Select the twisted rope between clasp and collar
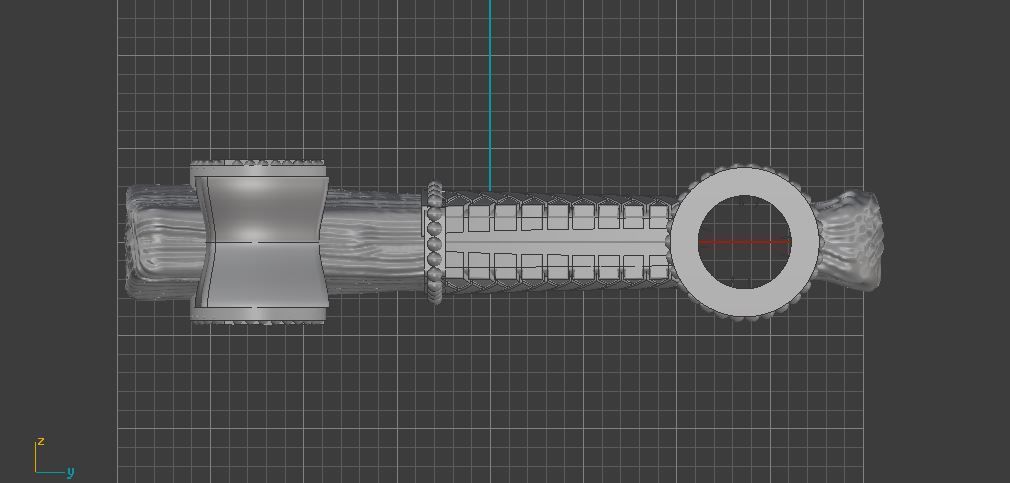Image resolution: width=1010 pixels, height=483 pixels. [376, 242]
